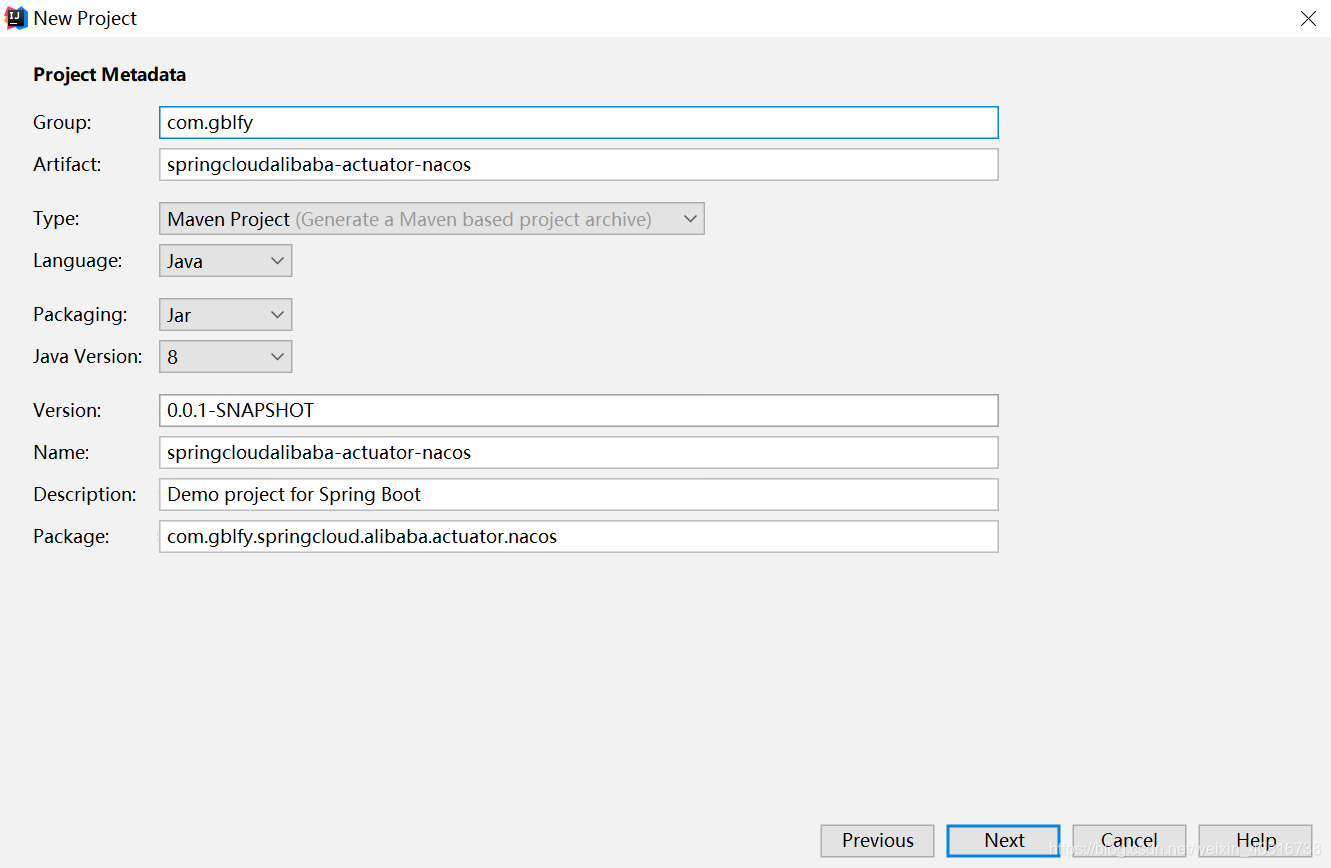Click the Package label
Viewport: 1331px width, 868px height.
pos(71,536)
